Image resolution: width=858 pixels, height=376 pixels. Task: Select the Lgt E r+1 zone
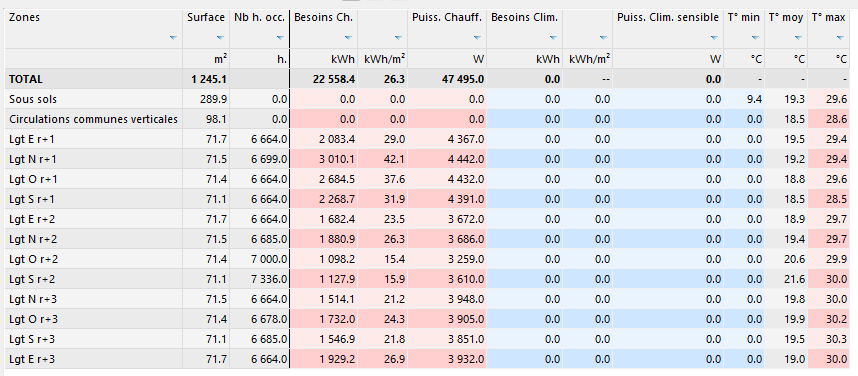[x=31, y=140]
